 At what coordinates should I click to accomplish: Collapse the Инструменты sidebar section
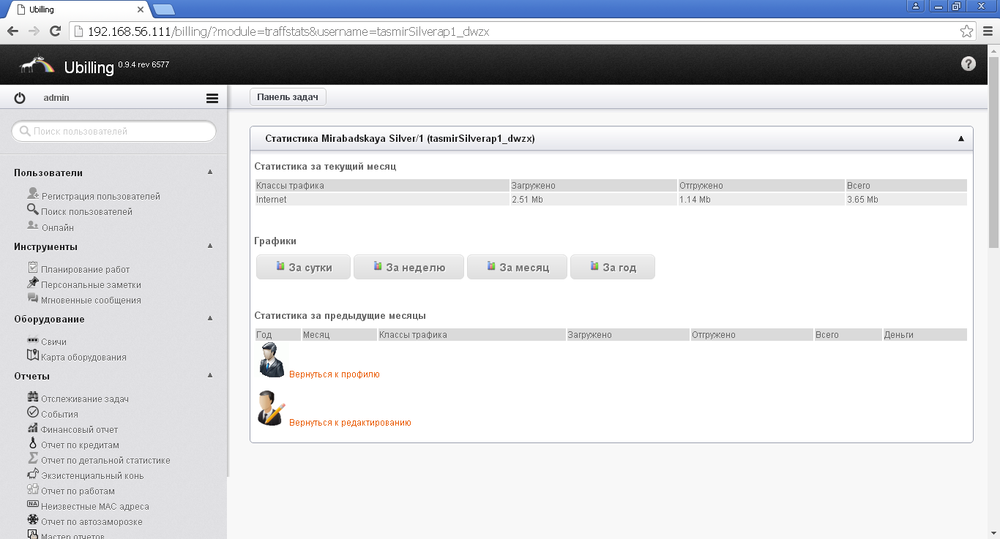[210, 246]
